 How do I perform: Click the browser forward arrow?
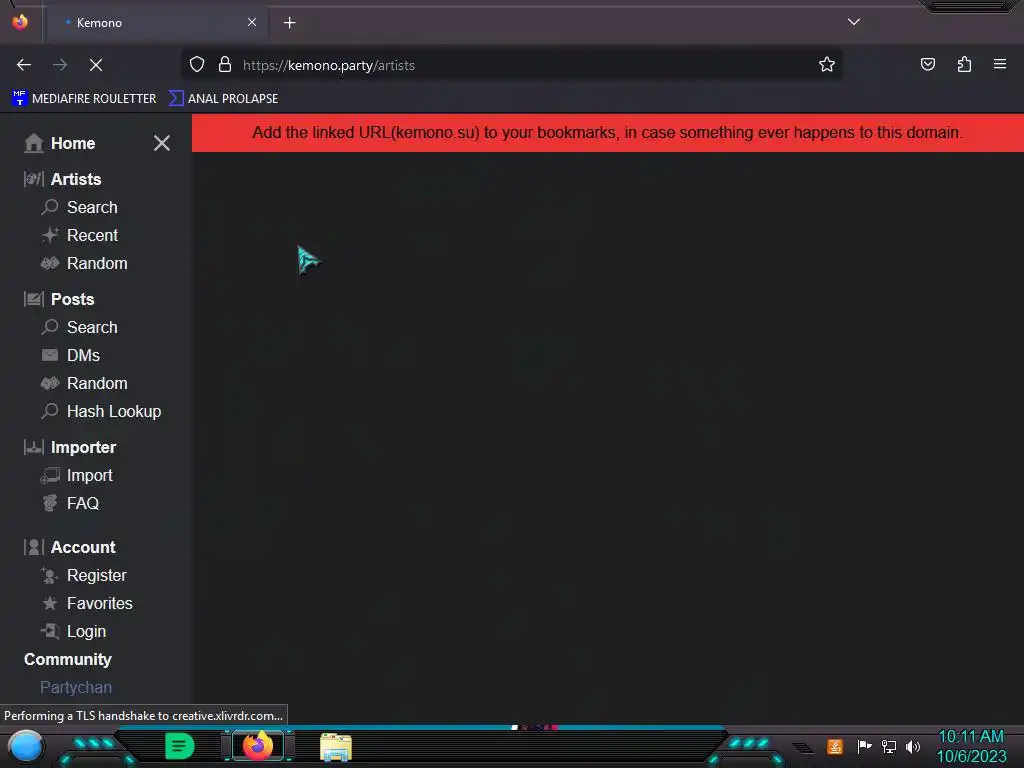[x=60, y=65]
